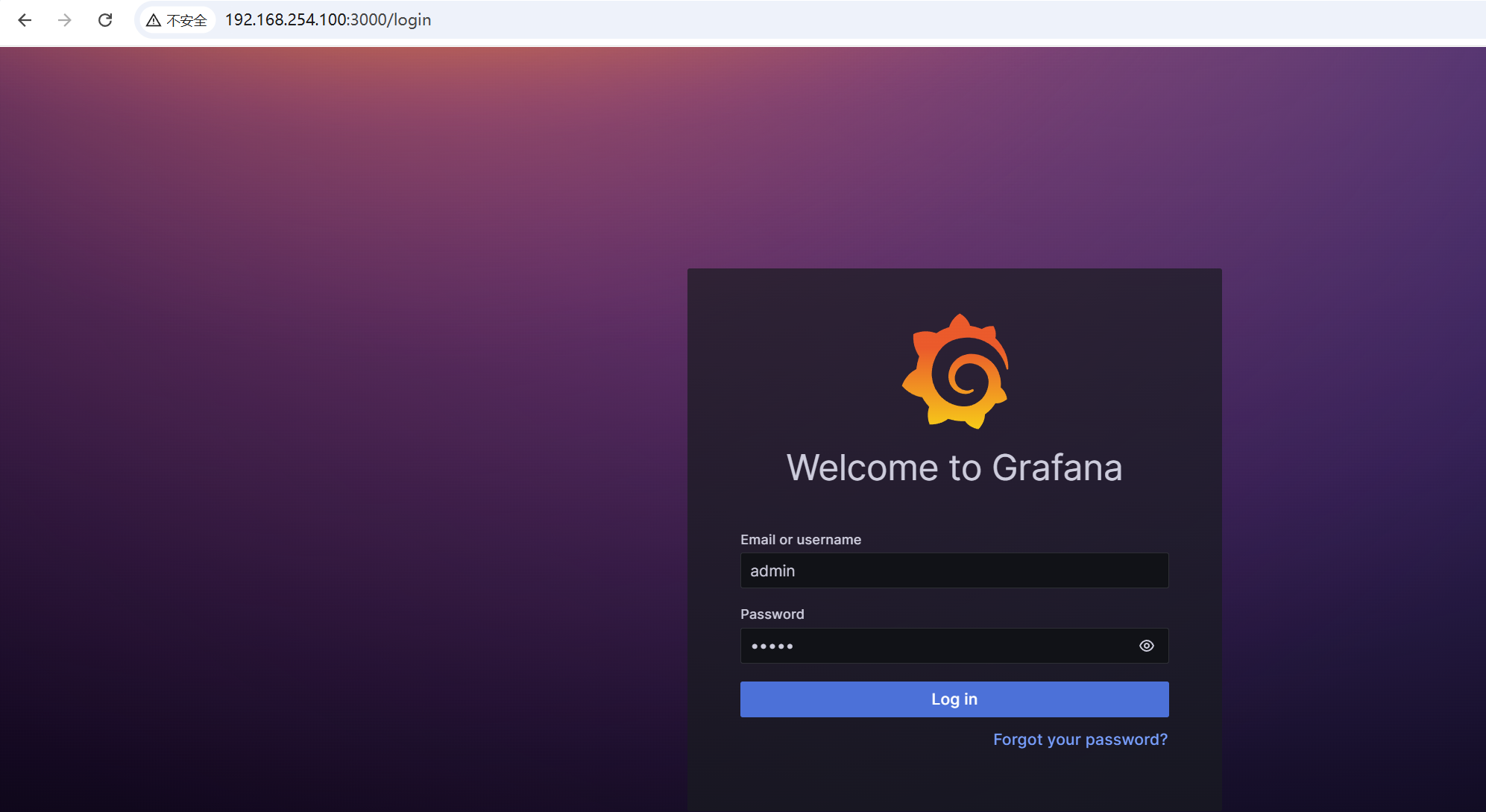Click the Grafana swirl logo
Image resolution: width=1486 pixels, height=812 pixels.
pos(955,371)
